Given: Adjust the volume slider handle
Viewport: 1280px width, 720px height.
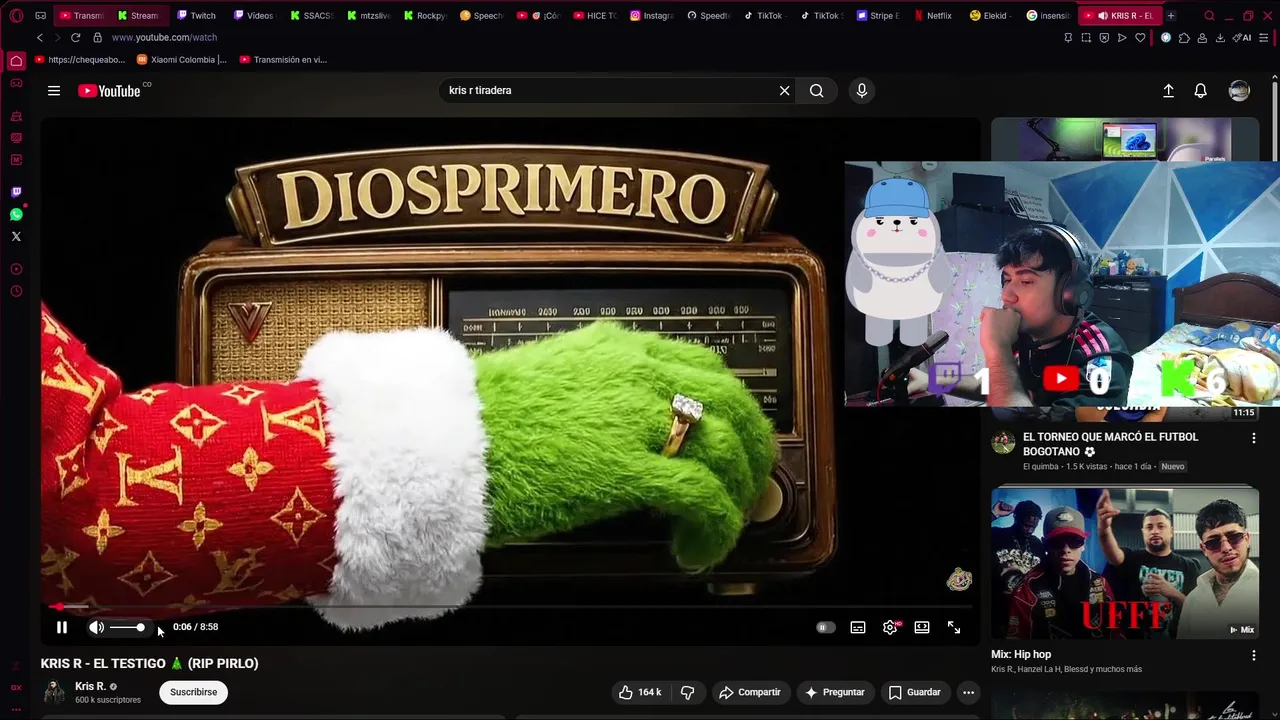Looking at the screenshot, I should click(x=140, y=627).
